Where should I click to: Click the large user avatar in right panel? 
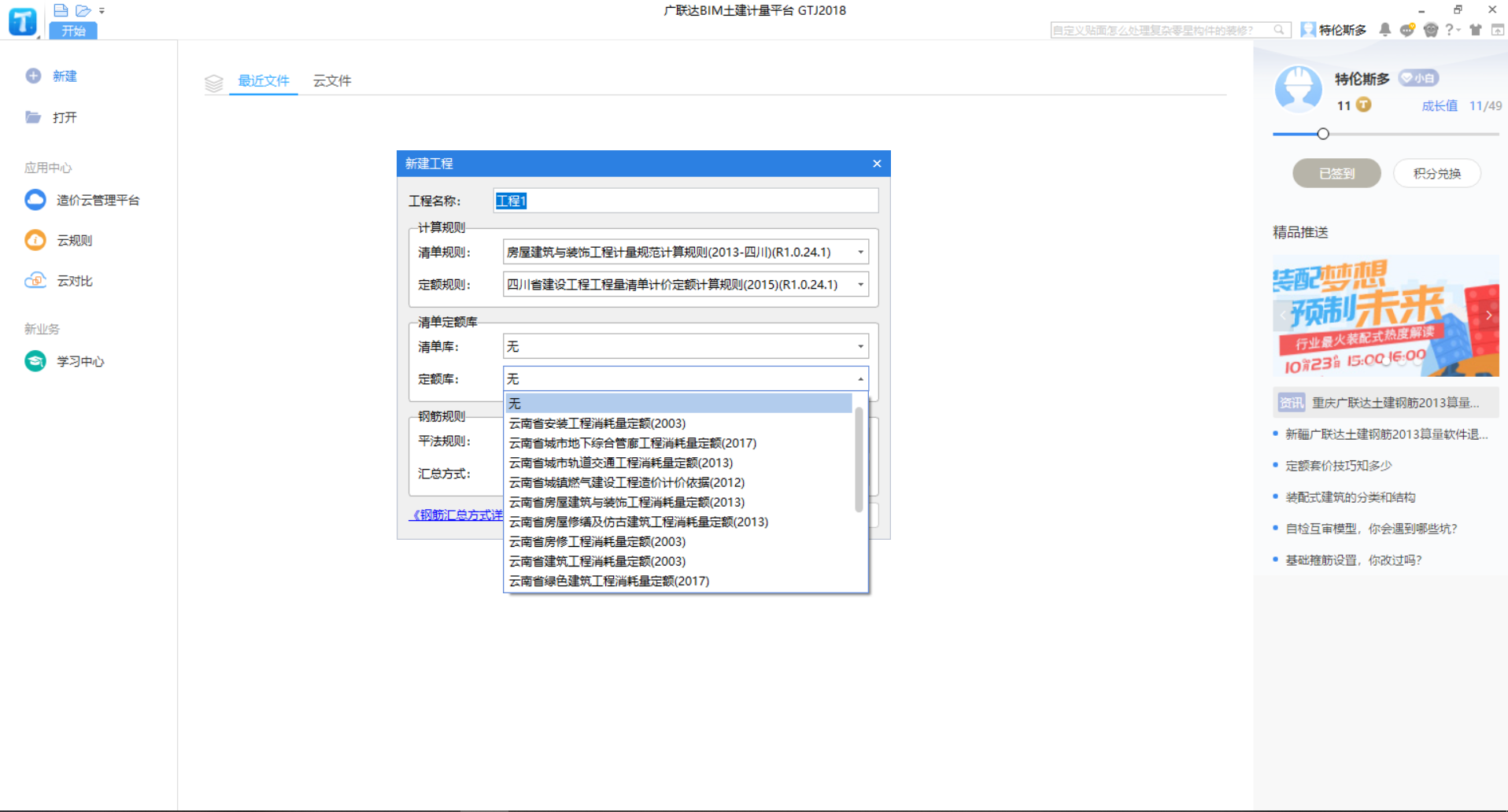point(1299,90)
